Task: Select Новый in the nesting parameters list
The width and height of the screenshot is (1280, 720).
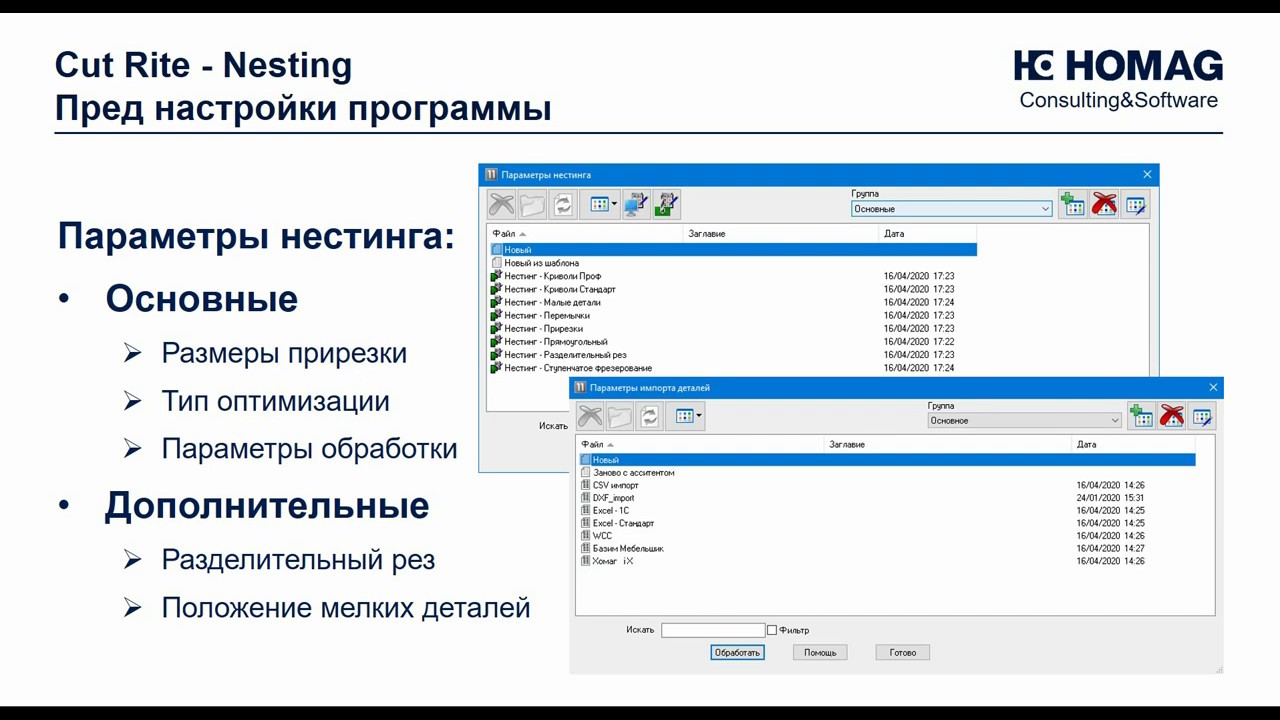Action: coord(732,250)
